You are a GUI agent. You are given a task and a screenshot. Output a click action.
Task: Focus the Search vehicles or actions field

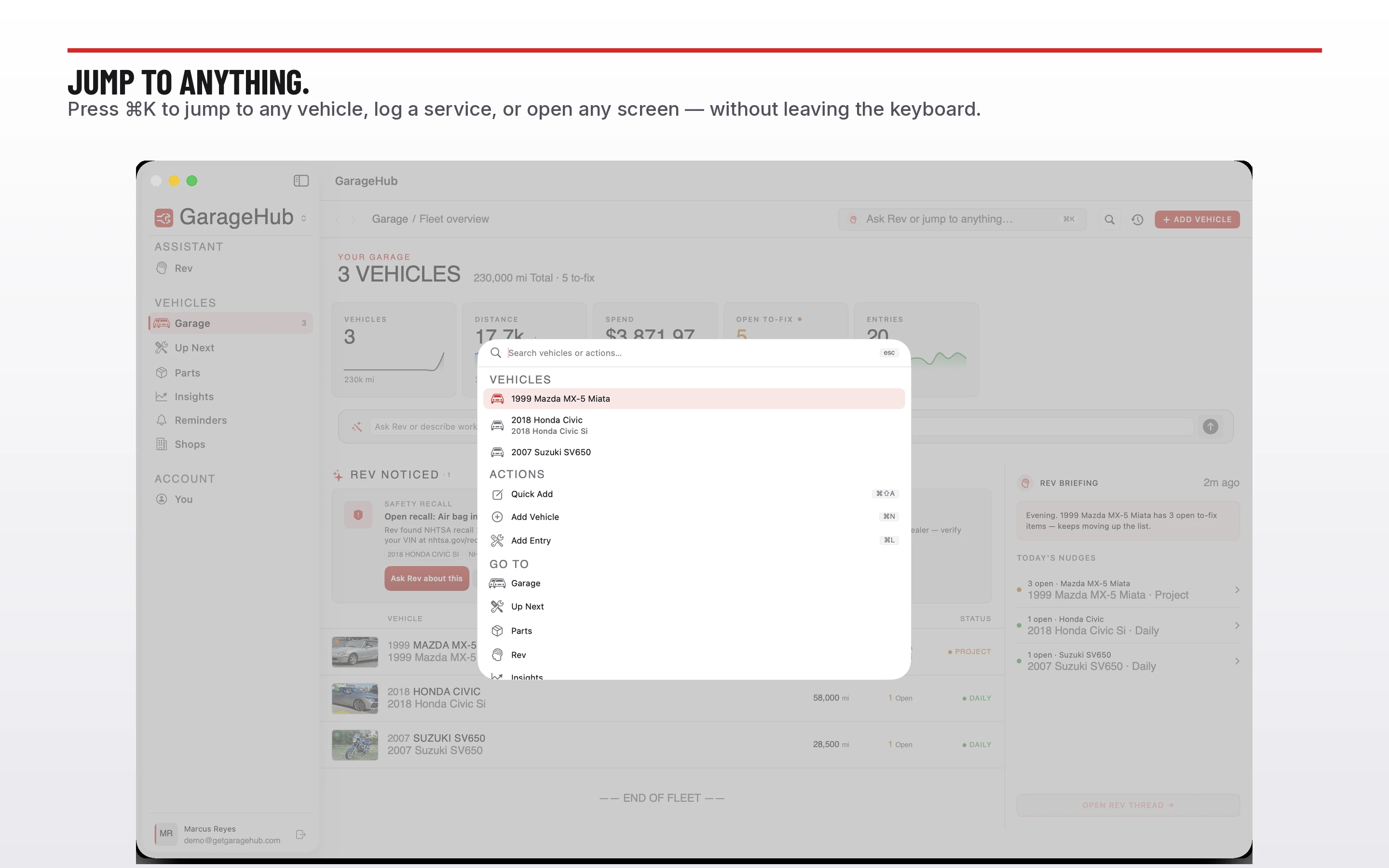tap(691, 353)
